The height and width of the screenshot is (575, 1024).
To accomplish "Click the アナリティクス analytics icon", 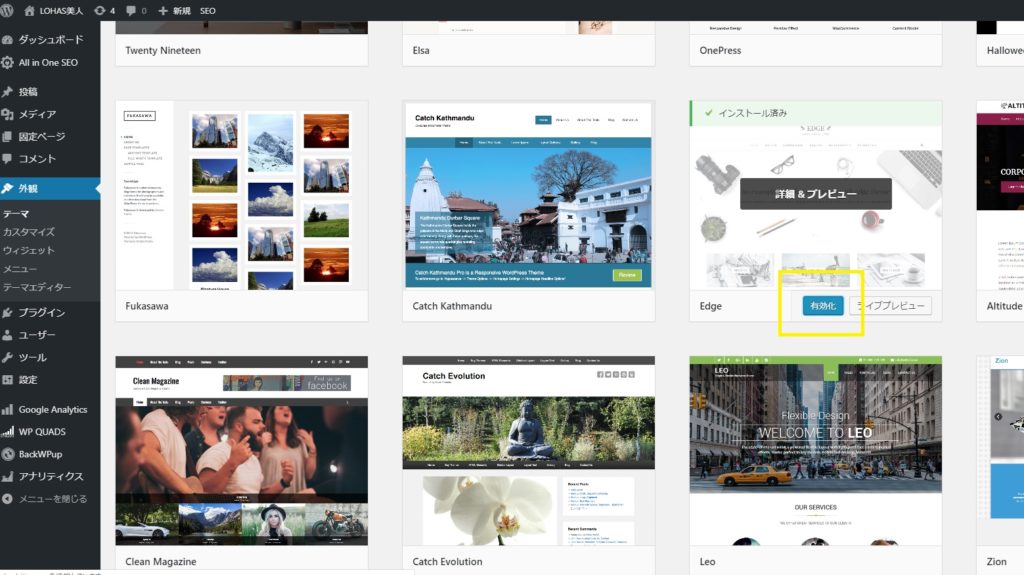I will coord(8,476).
